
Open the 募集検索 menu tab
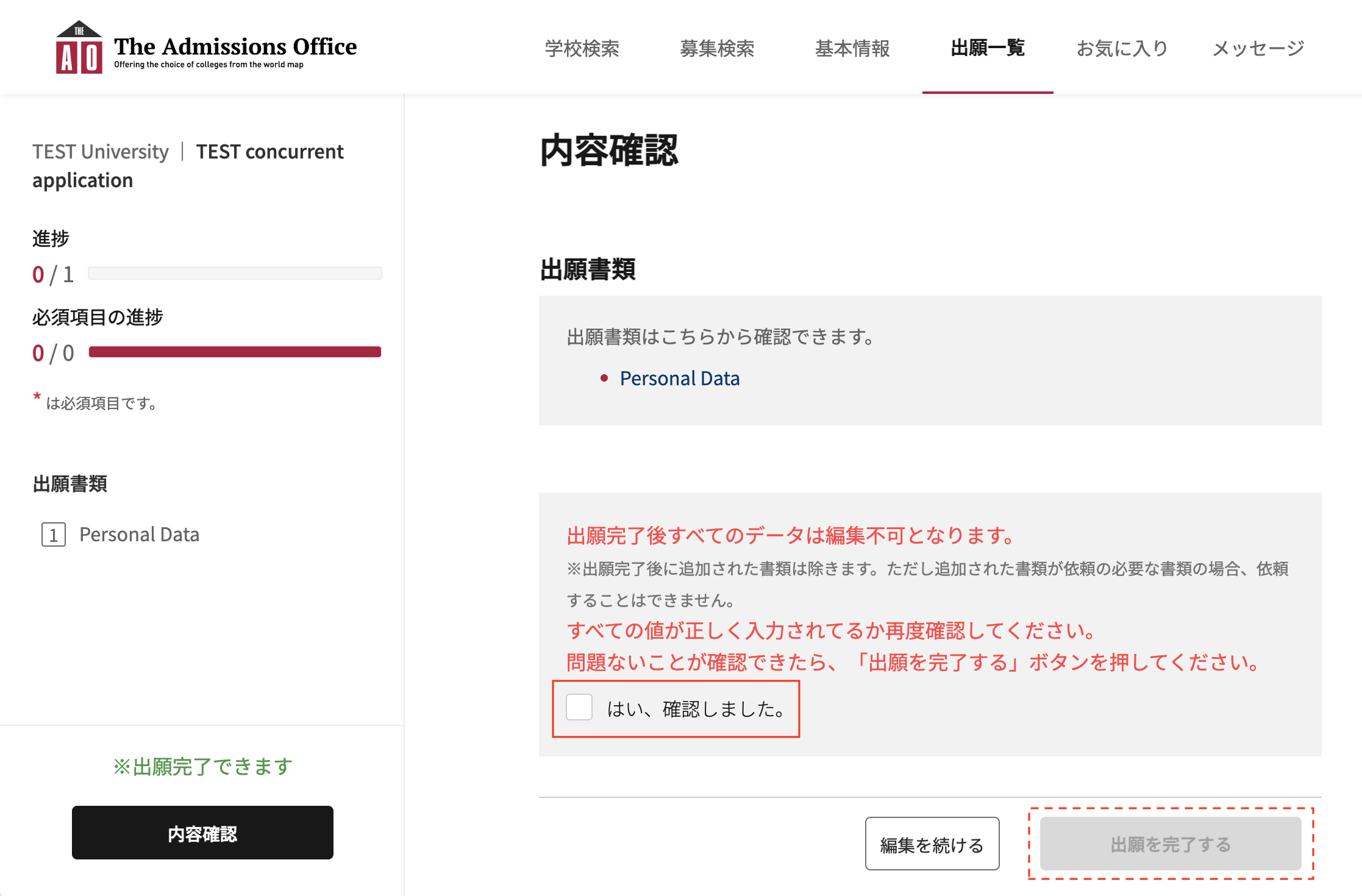[717, 48]
